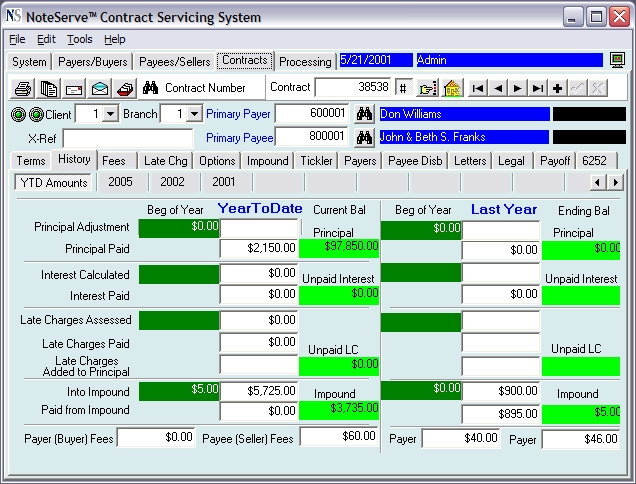Click the X-Ref input field
The image size is (636, 484).
click(128, 138)
